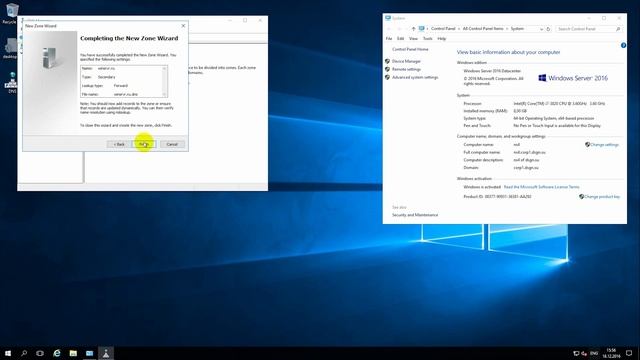Click the Windows Server 2016 logo
The width and height of the screenshot is (640, 360).
[573, 78]
